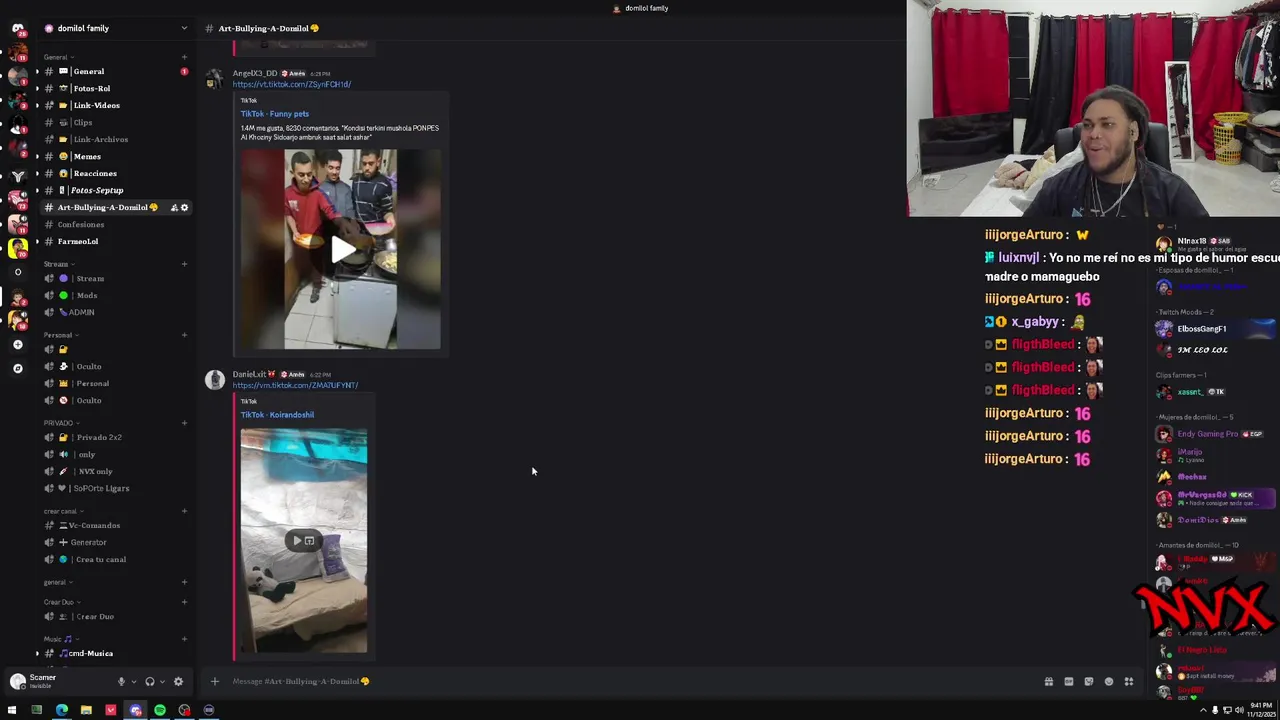The width and height of the screenshot is (1280, 720).
Task: Open File Explorer from taskbar
Action: pyautogui.click(x=86, y=710)
